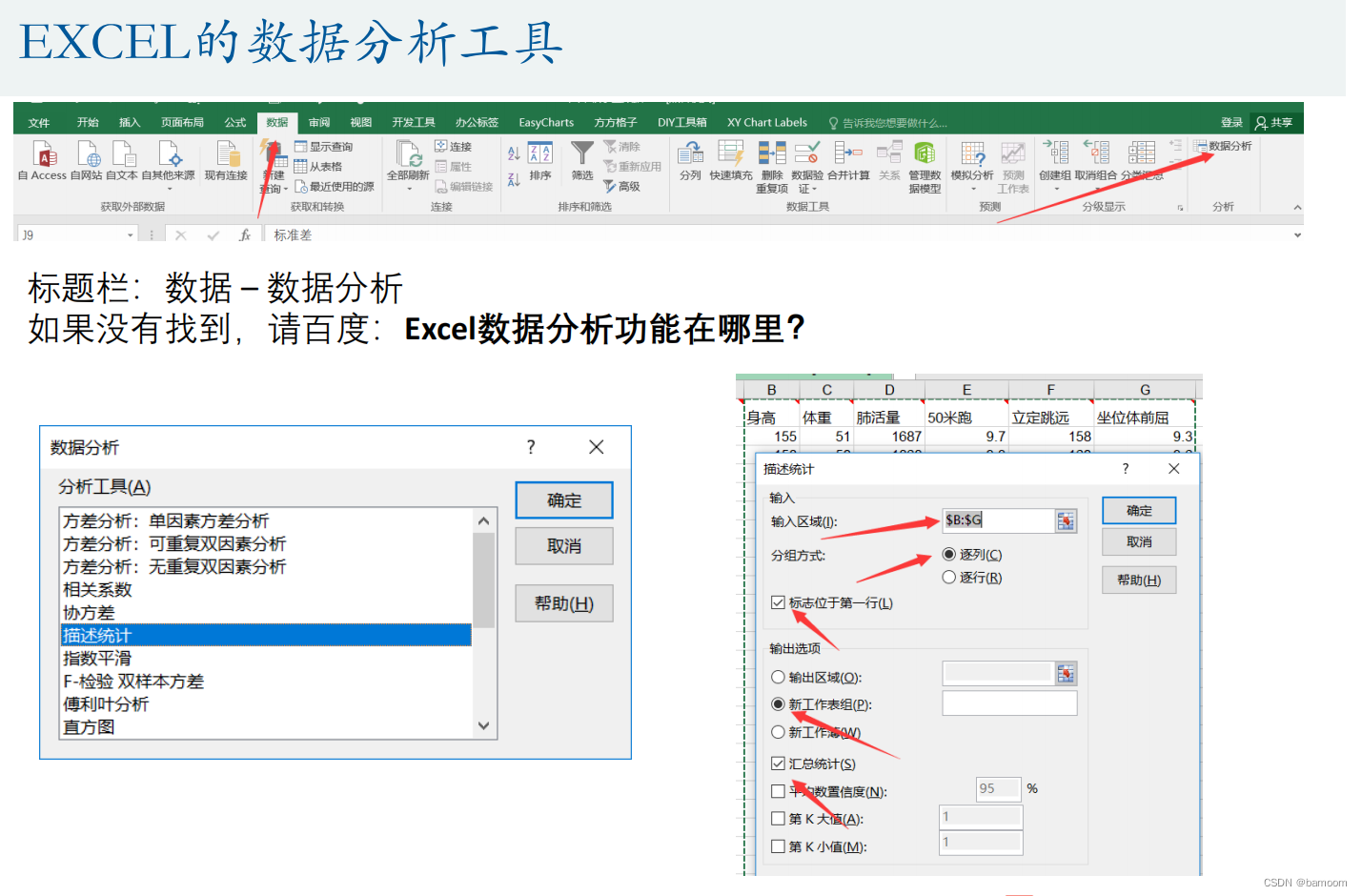Switch to the 公式 (Formulas) tab

(x=235, y=123)
